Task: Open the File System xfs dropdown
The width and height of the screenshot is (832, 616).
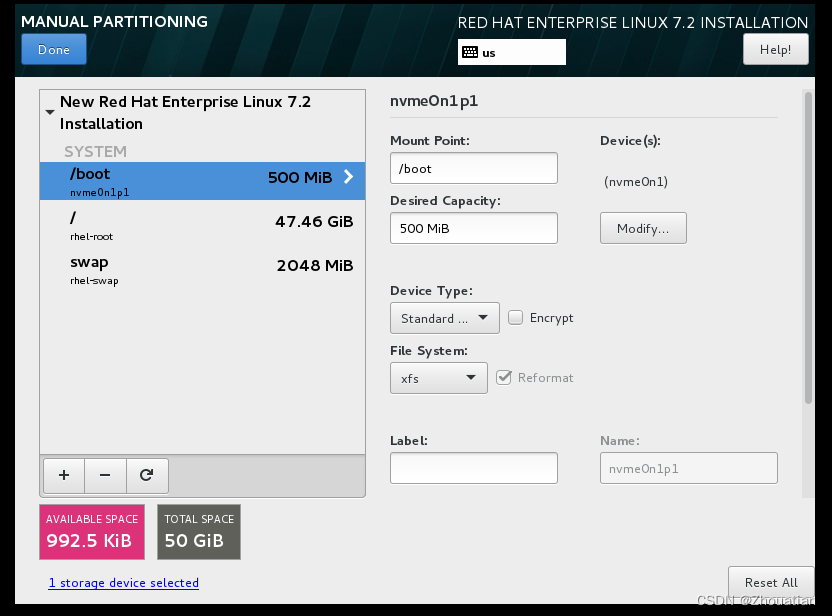Action: pos(438,378)
